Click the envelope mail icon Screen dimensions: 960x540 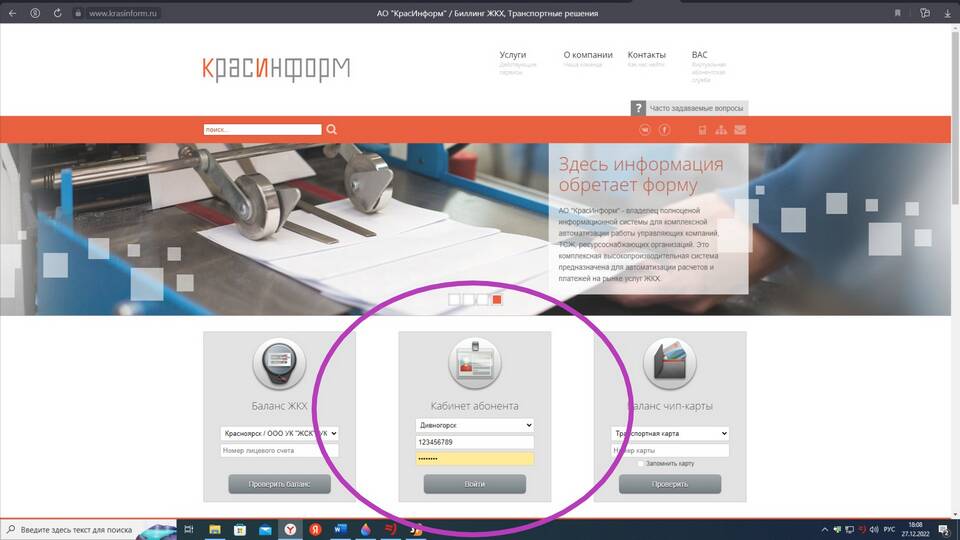click(x=740, y=130)
